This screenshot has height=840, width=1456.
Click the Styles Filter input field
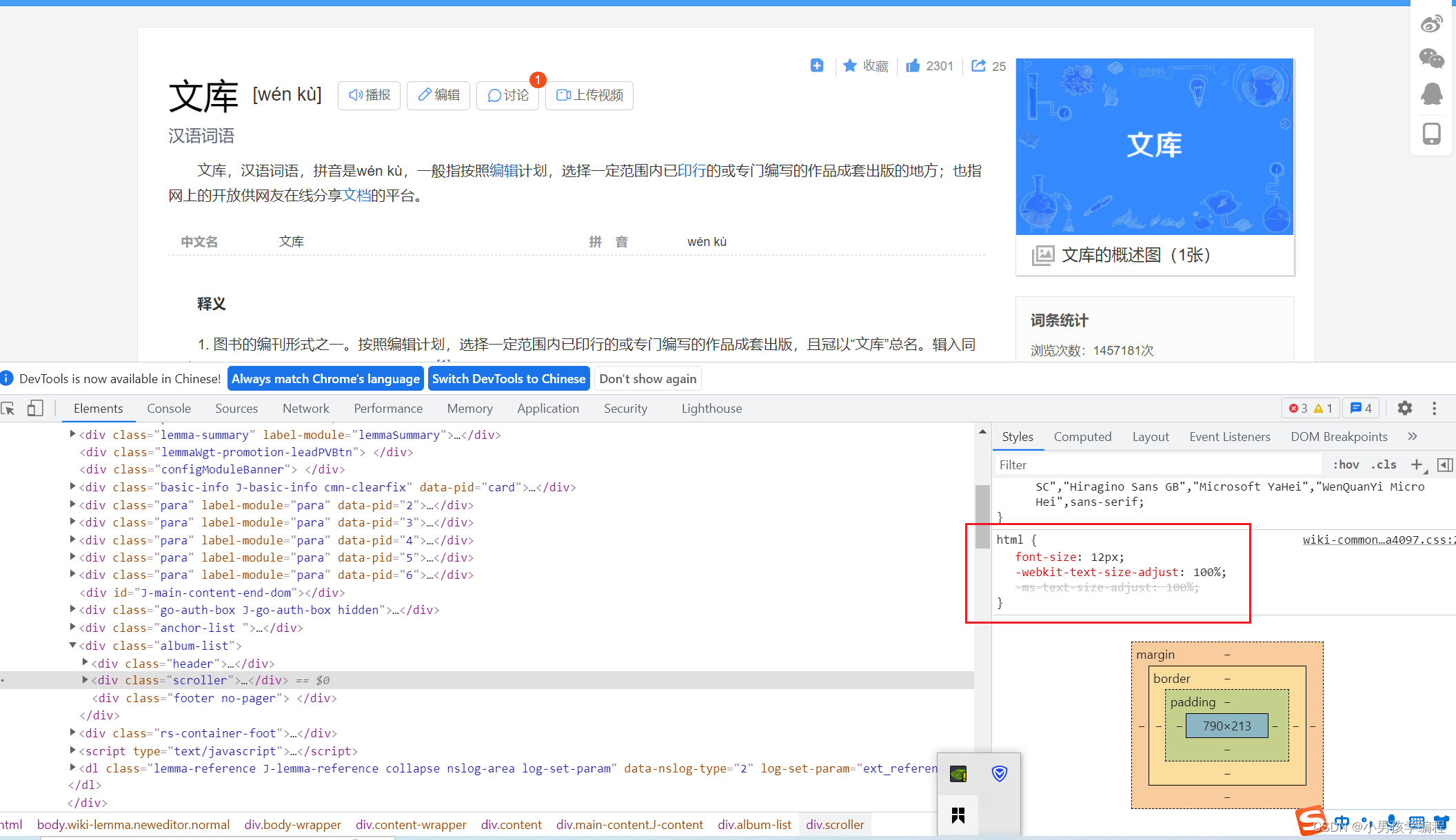(1158, 465)
